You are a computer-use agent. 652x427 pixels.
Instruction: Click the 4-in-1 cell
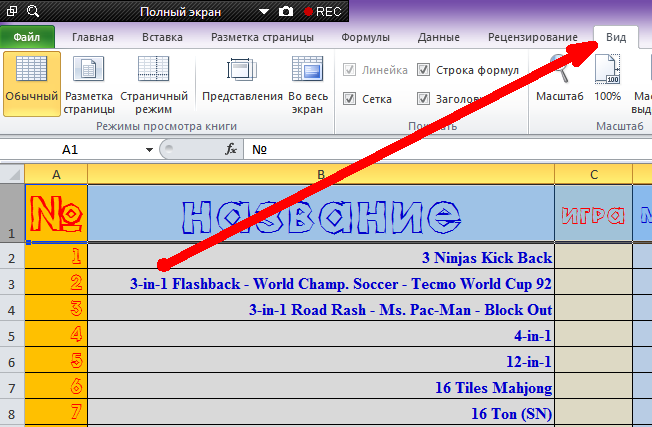(x=321, y=334)
